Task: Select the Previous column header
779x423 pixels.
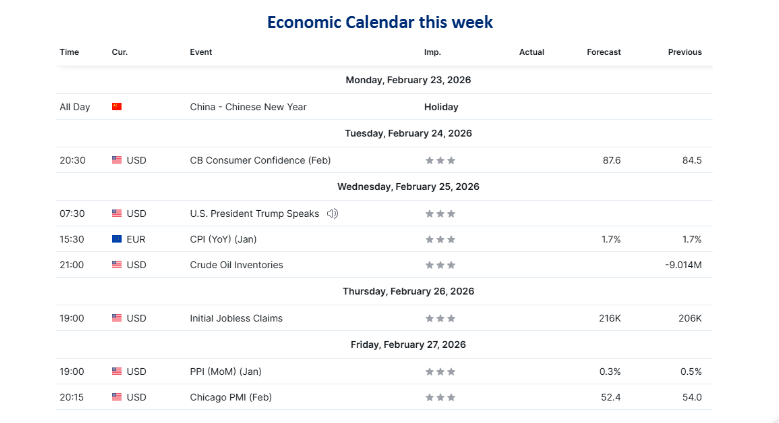Action: pyautogui.click(x=685, y=52)
